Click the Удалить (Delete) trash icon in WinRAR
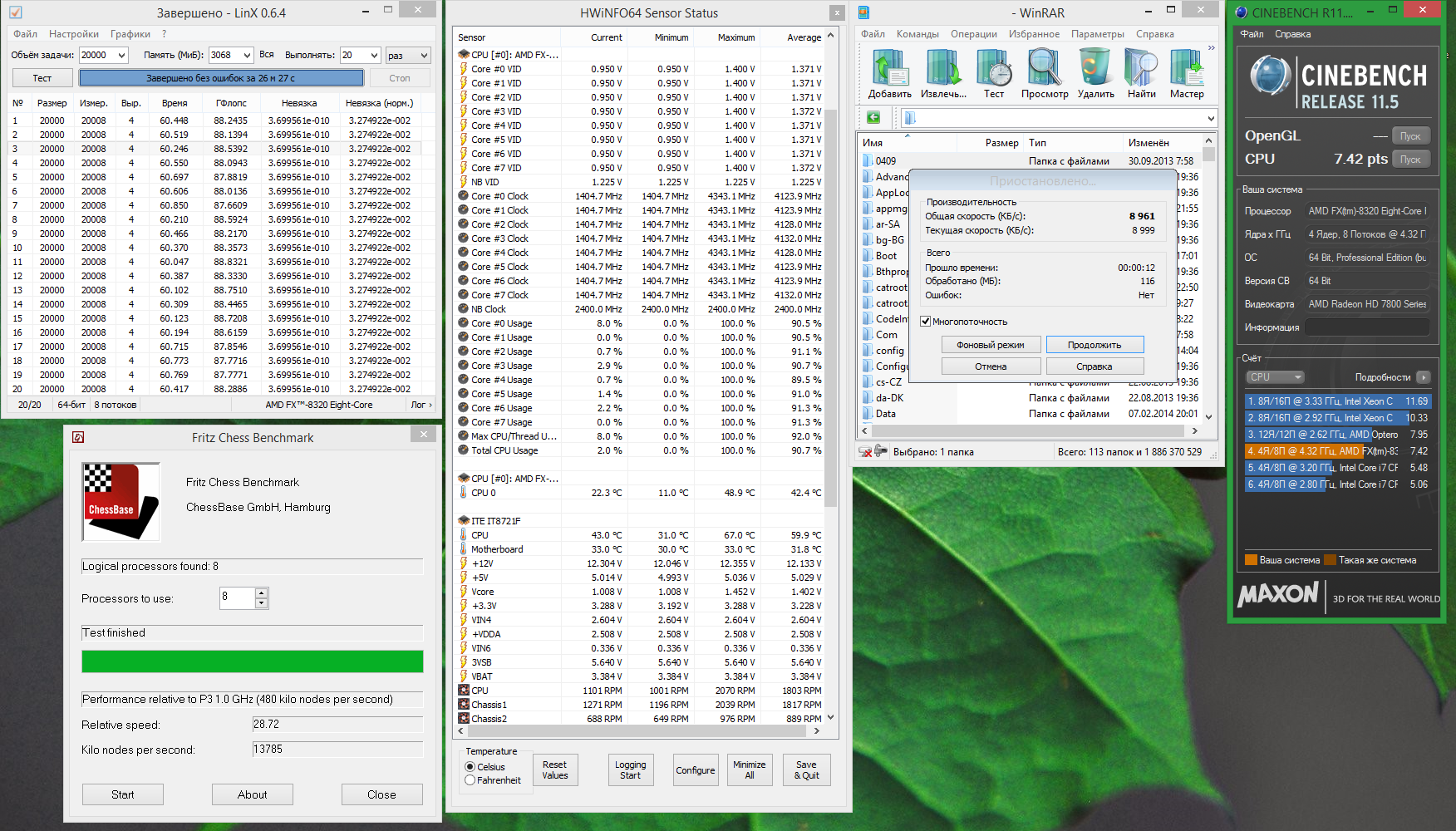1456x831 pixels. (1095, 73)
